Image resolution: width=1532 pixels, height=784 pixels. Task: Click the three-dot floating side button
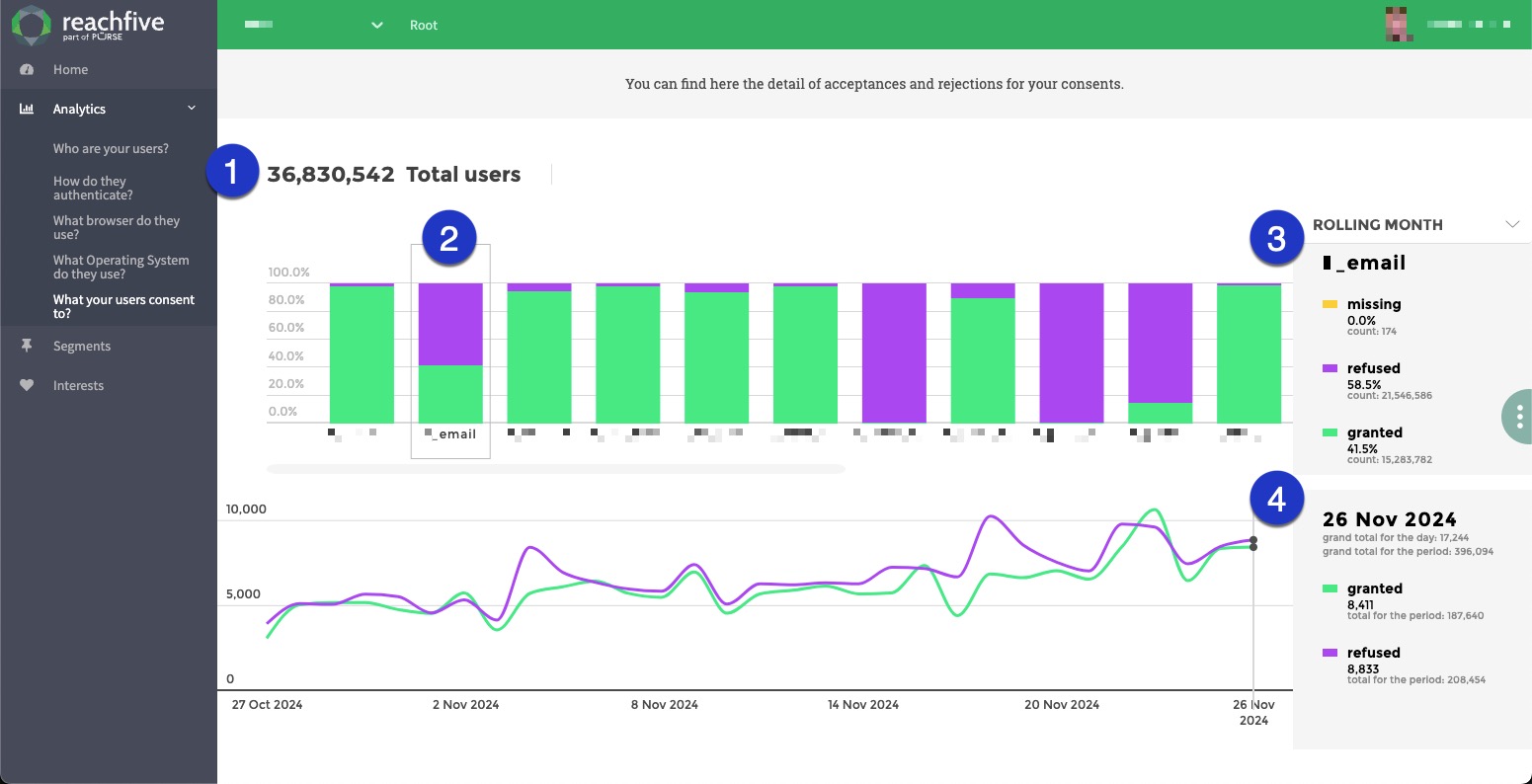1519,417
